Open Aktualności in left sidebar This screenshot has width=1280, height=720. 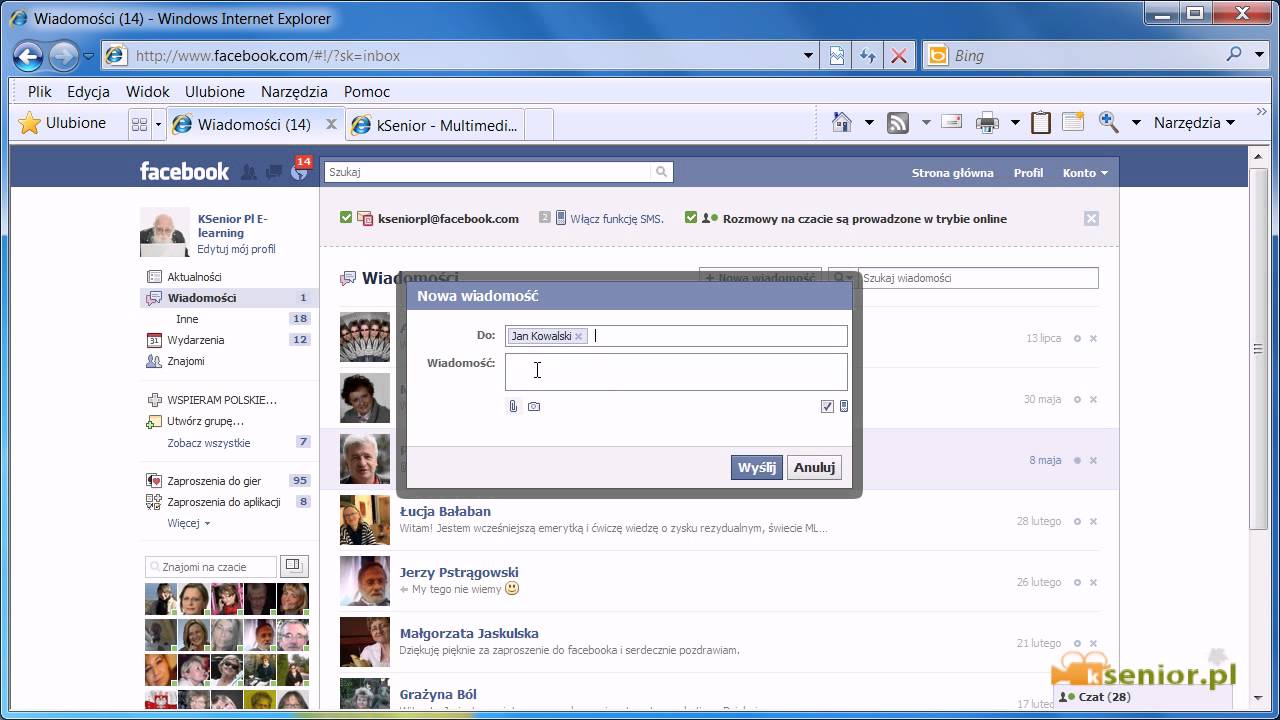point(194,277)
